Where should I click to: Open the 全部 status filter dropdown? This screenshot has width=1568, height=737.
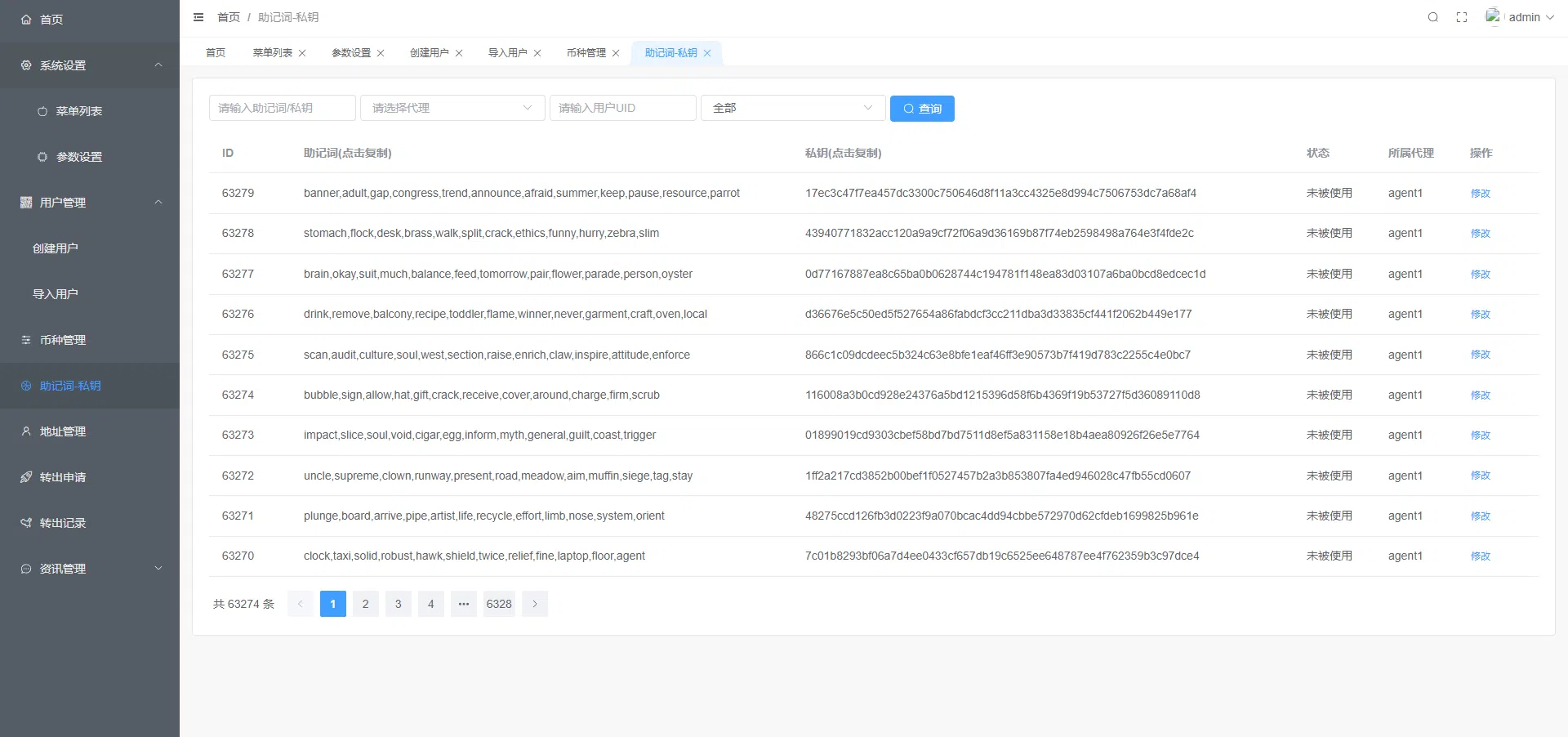tap(792, 108)
